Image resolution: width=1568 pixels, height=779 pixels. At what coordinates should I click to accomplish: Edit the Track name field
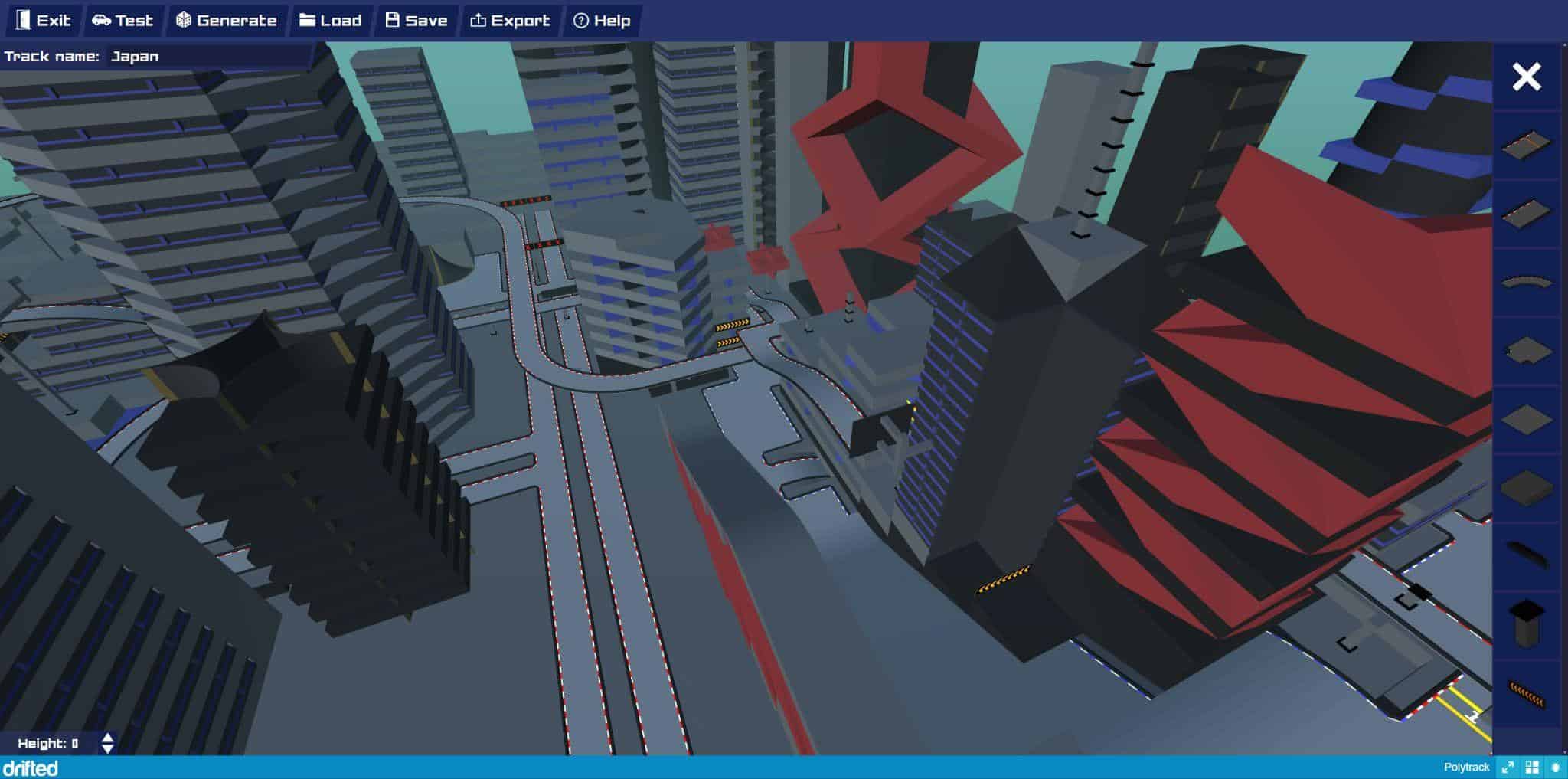coord(207,57)
